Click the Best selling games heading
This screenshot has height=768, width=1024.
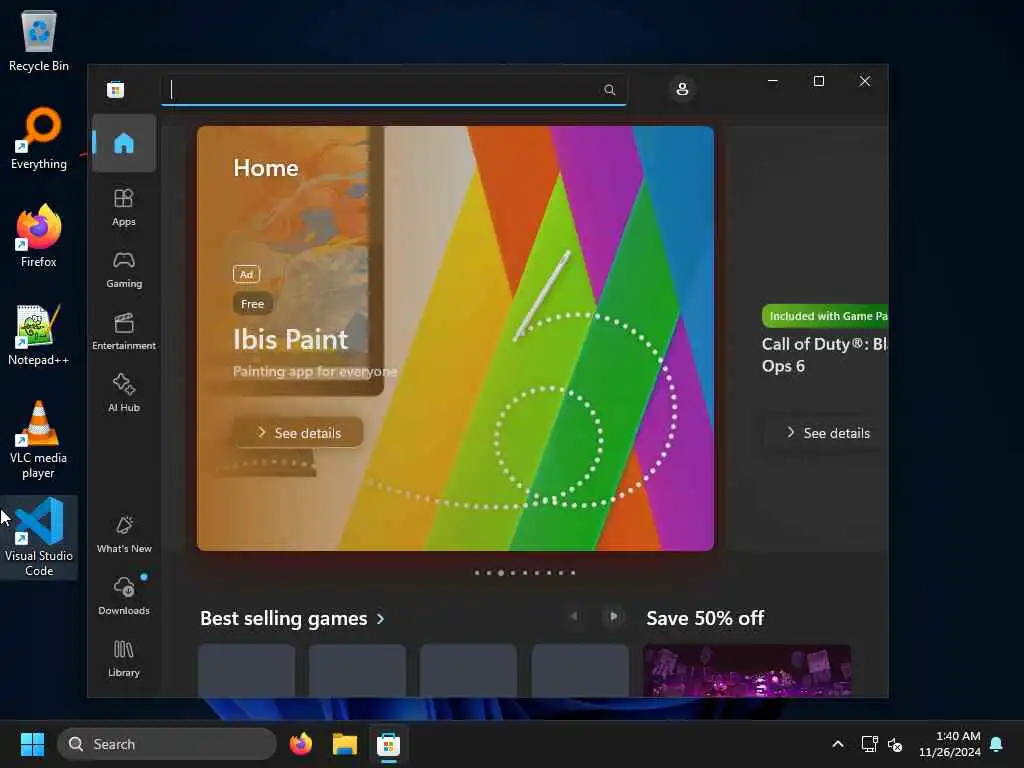coord(283,618)
